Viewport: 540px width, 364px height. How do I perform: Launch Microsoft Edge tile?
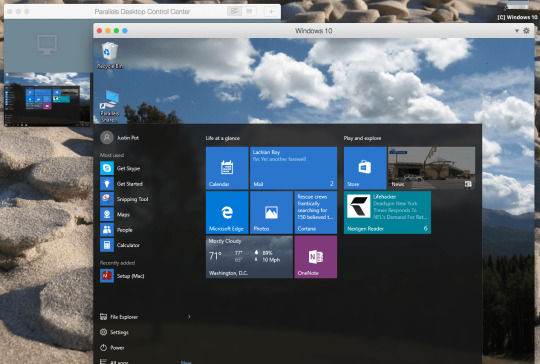[x=227, y=212]
